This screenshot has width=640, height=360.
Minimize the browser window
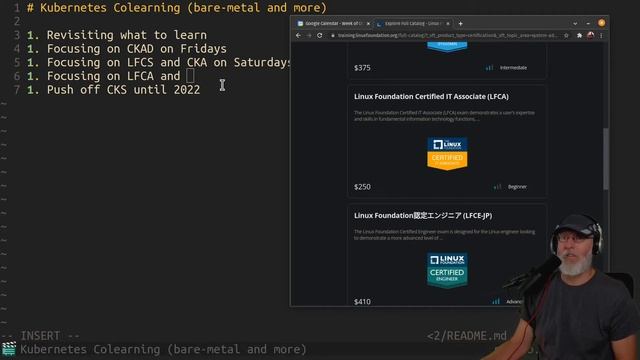coord(588,24)
